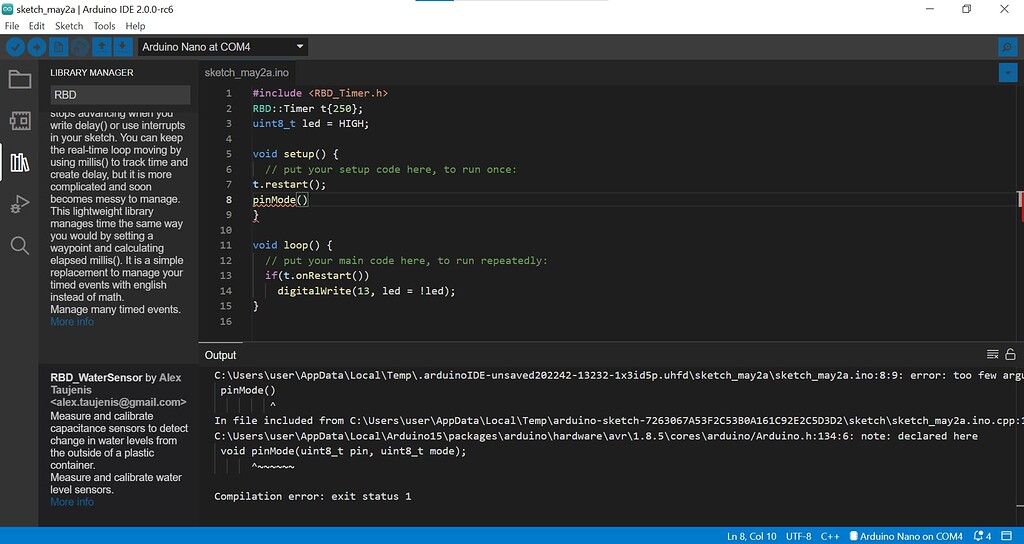
Task: Click the Arduino app logo icon
Action: pos(7,9)
